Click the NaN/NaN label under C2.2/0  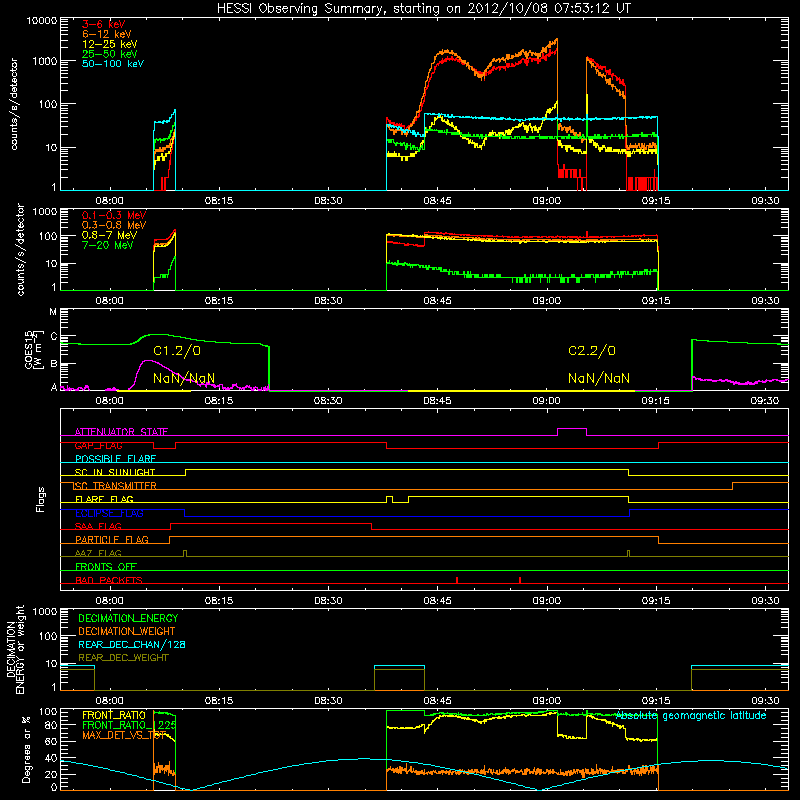(x=599, y=378)
